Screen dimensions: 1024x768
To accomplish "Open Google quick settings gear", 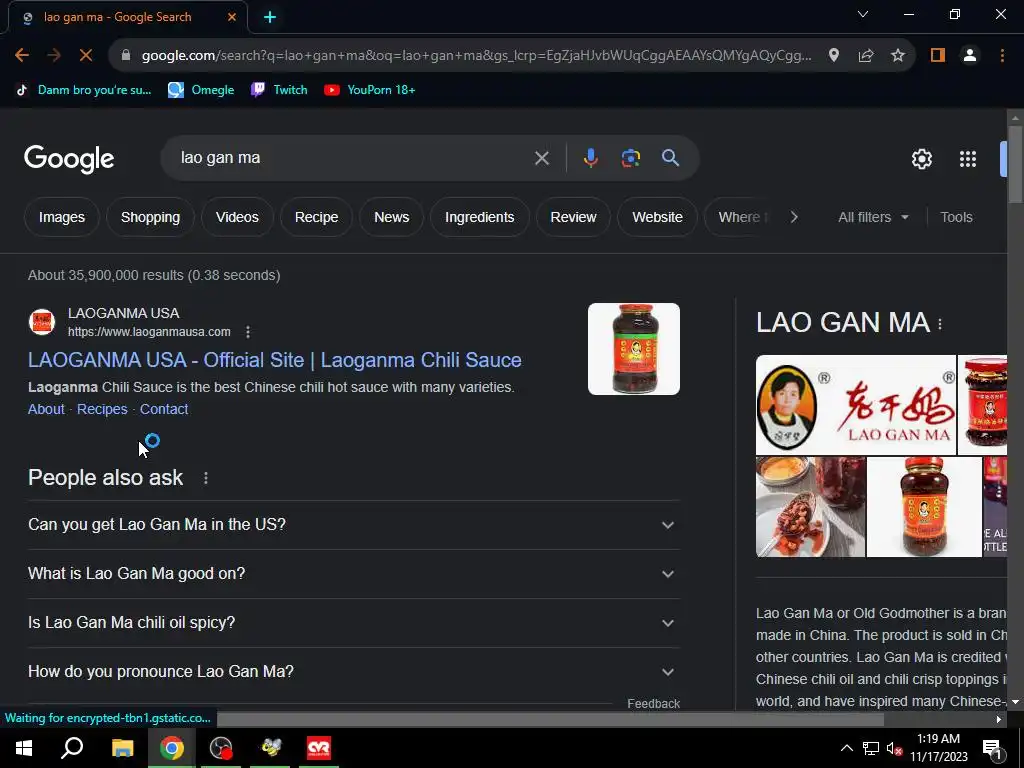I will 921,159.
